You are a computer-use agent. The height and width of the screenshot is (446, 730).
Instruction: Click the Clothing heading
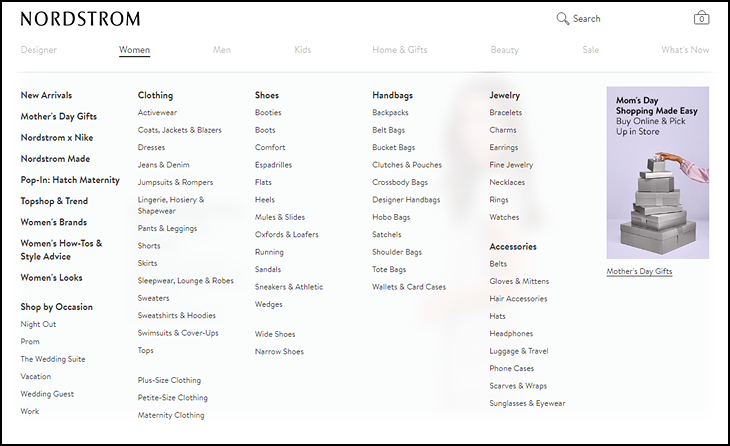155,95
